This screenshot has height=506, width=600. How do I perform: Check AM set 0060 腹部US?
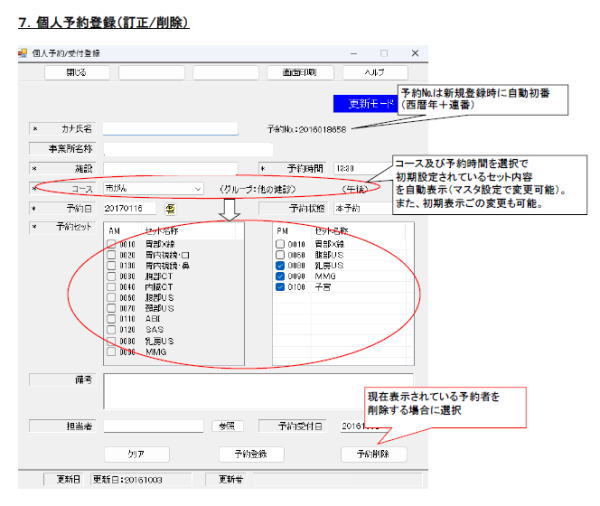click(x=111, y=297)
